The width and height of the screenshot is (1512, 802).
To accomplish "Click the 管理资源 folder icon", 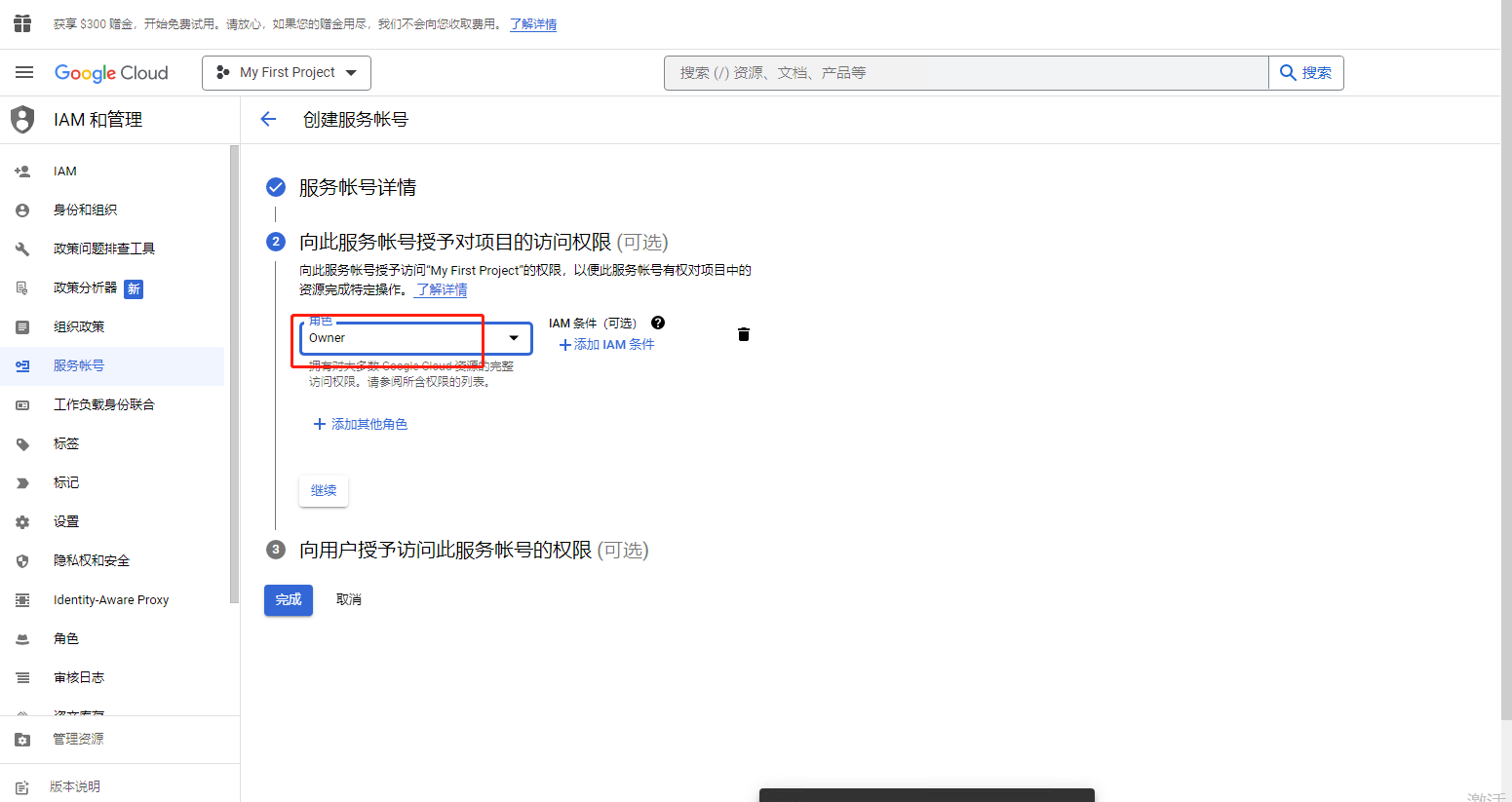I will pos(22,740).
